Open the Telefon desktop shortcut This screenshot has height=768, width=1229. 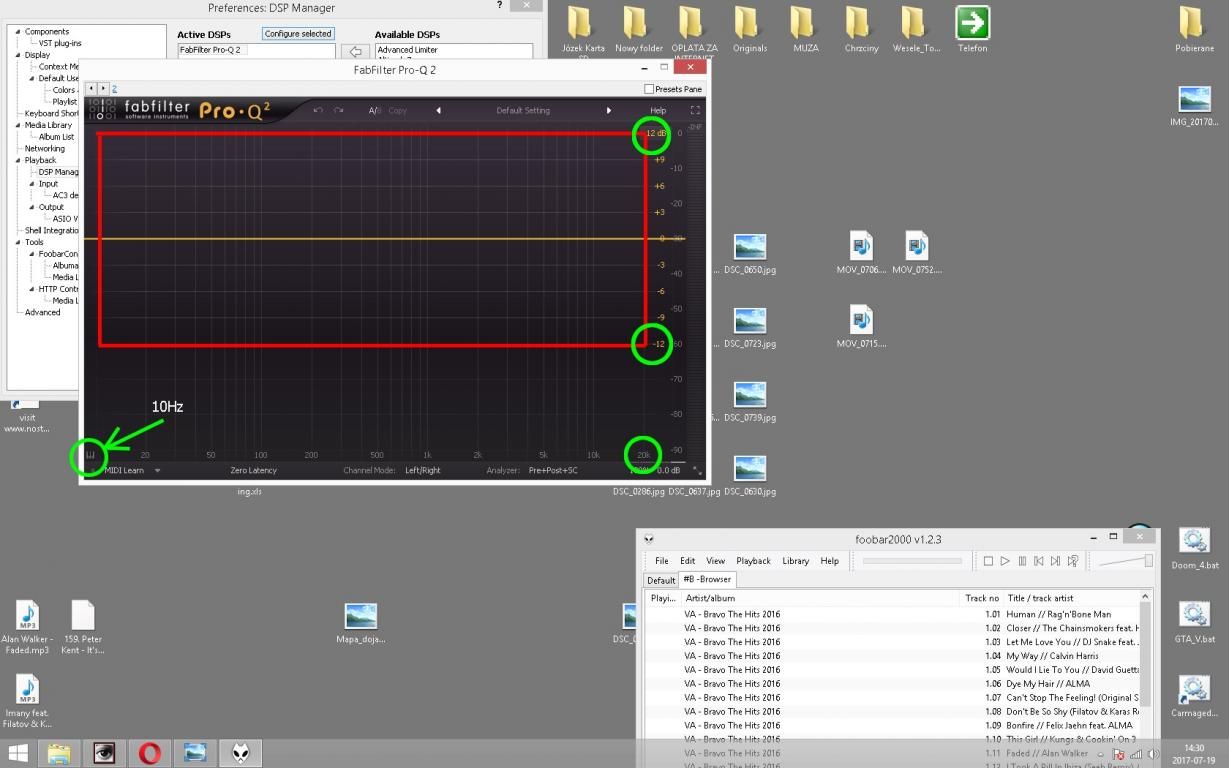point(972,29)
